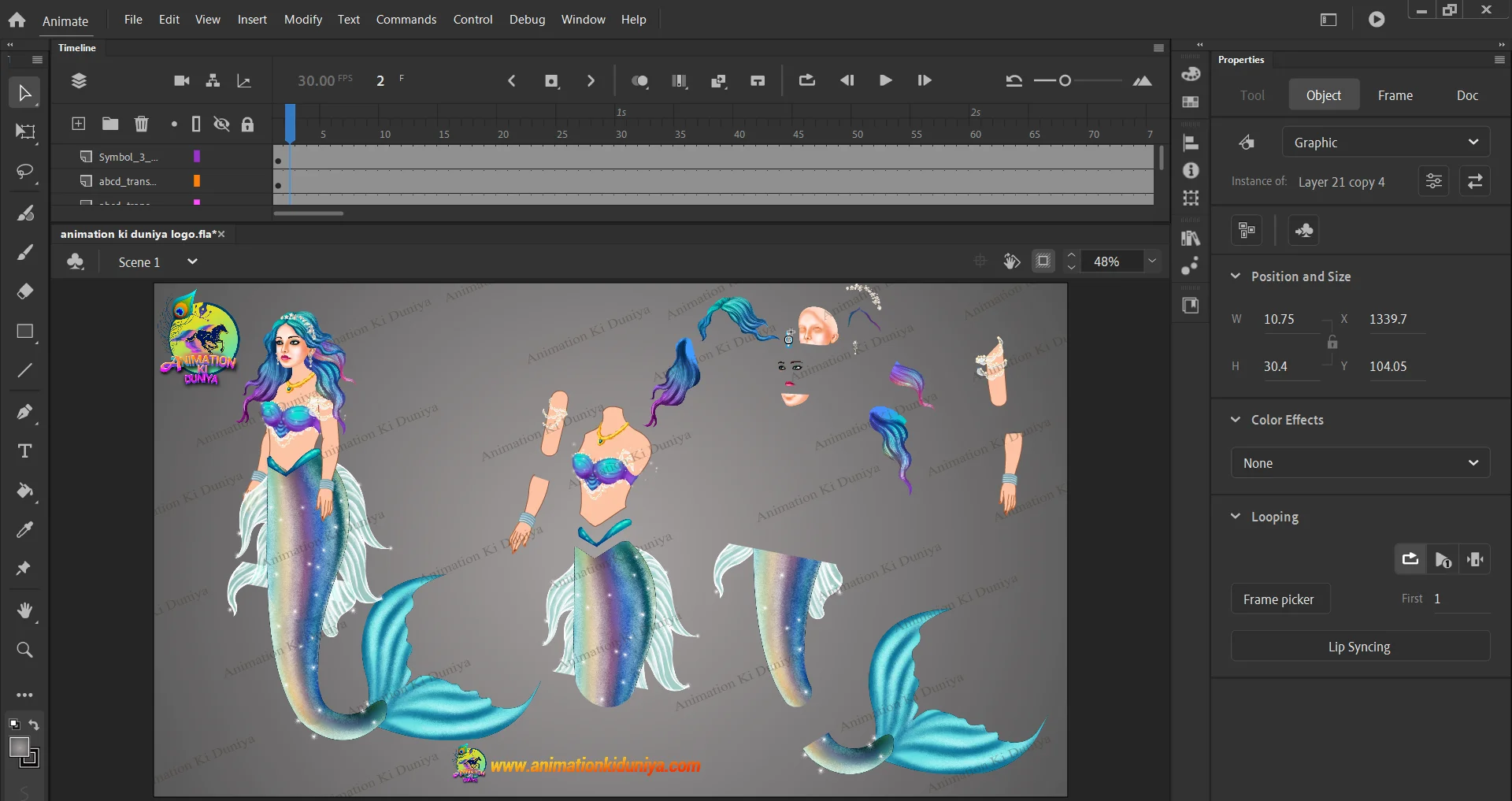Click the Symbol_3 layer in timeline
The height and width of the screenshot is (801, 1512).
pyautogui.click(x=128, y=157)
